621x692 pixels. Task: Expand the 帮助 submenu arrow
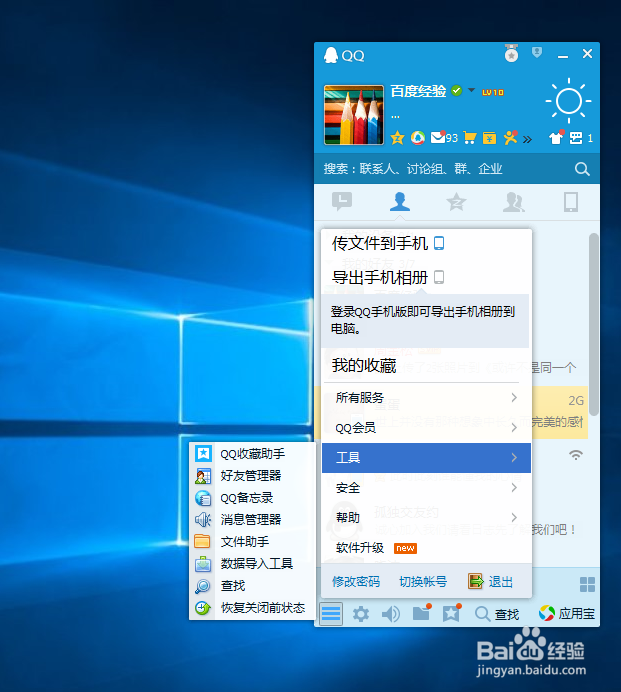(x=514, y=518)
